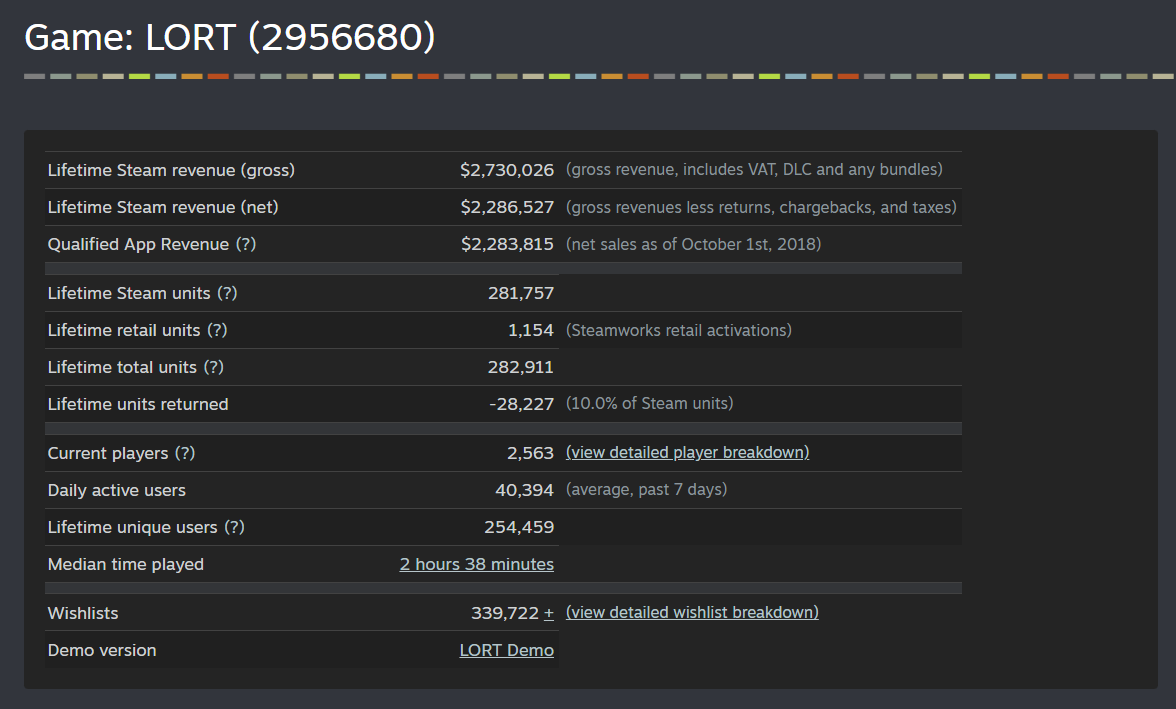Click the average, past 7 days note
This screenshot has width=1176, height=709.
646,490
